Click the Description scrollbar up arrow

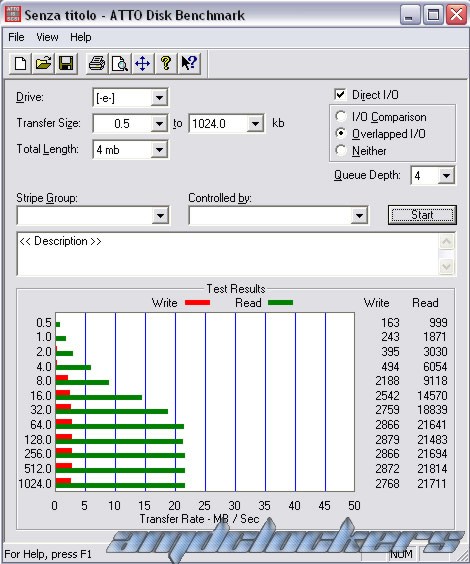(x=447, y=242)
